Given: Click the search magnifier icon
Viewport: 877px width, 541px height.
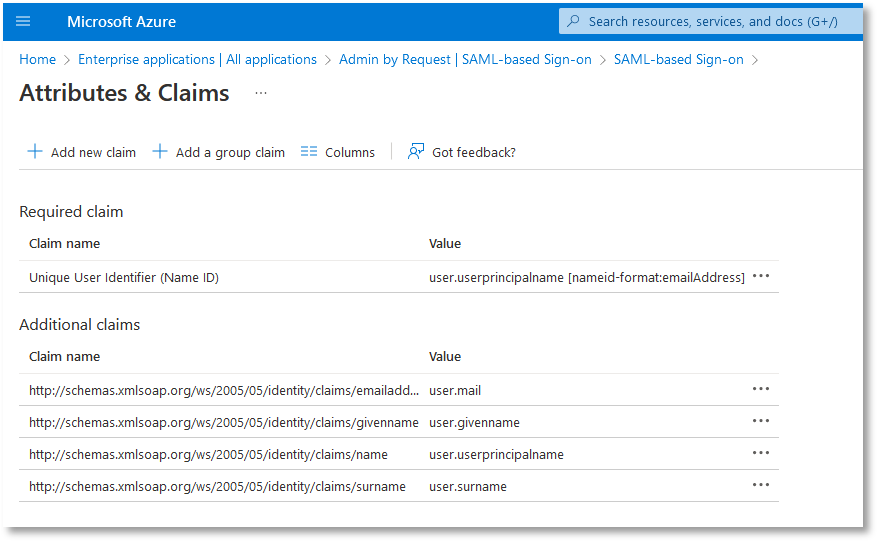Looking at the screenshot, I should 573,21.
